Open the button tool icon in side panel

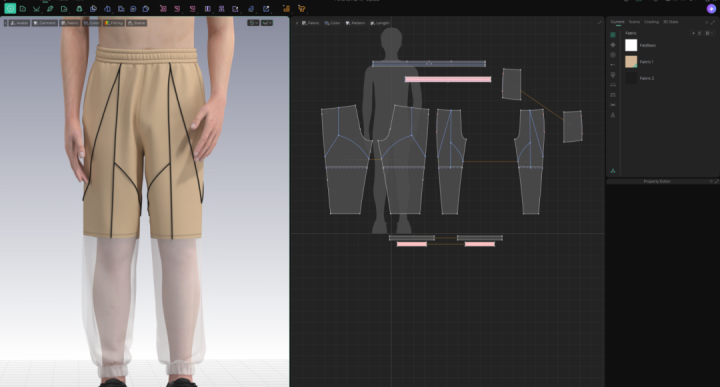(613, 55)
